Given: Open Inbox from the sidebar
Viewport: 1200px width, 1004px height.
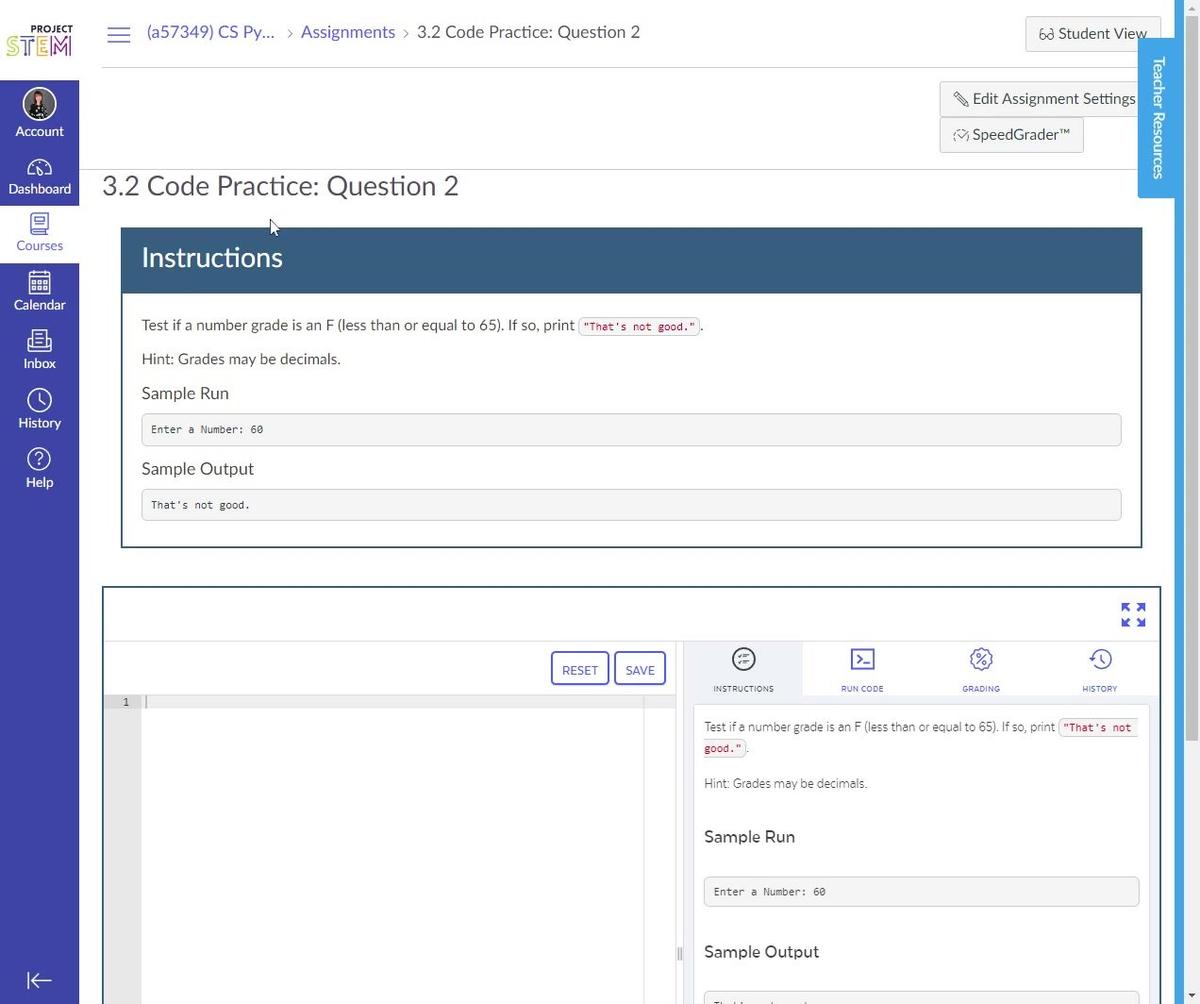Looking at the screenshot, I should pyautogui.click(x=39, y=350).
